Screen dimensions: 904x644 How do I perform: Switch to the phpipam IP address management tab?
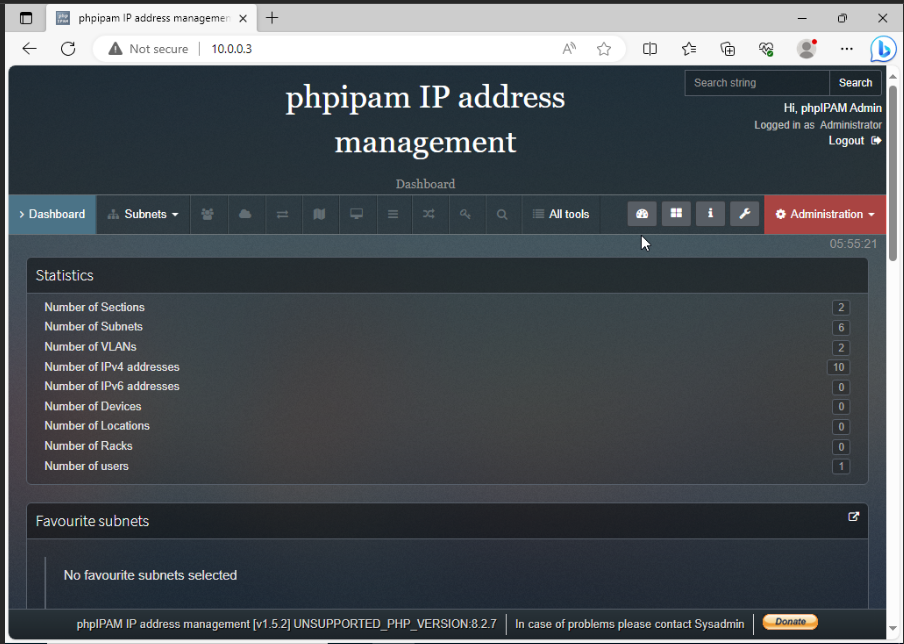coord(150,18)
